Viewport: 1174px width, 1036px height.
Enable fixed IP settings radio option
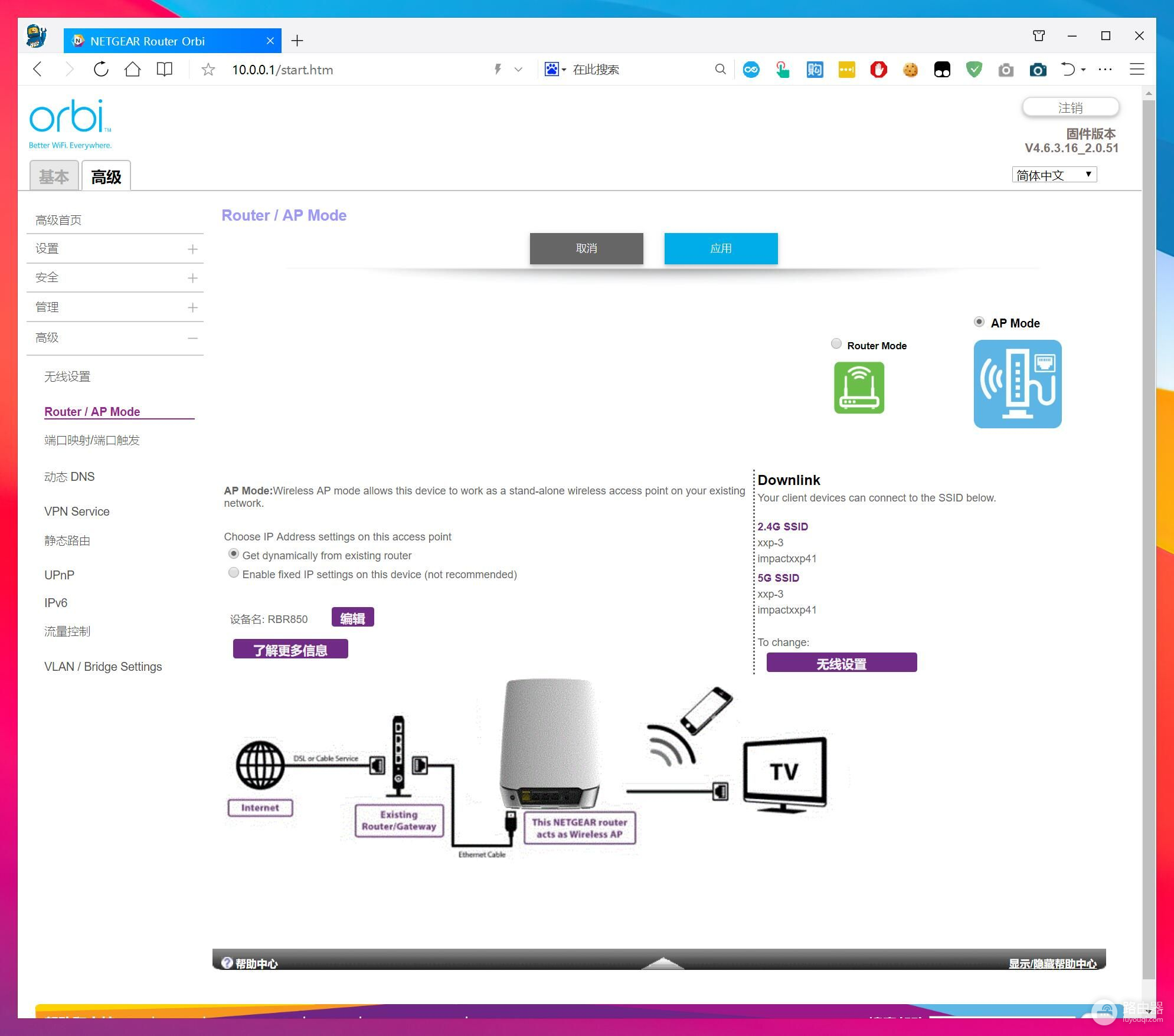click(234, 573)
